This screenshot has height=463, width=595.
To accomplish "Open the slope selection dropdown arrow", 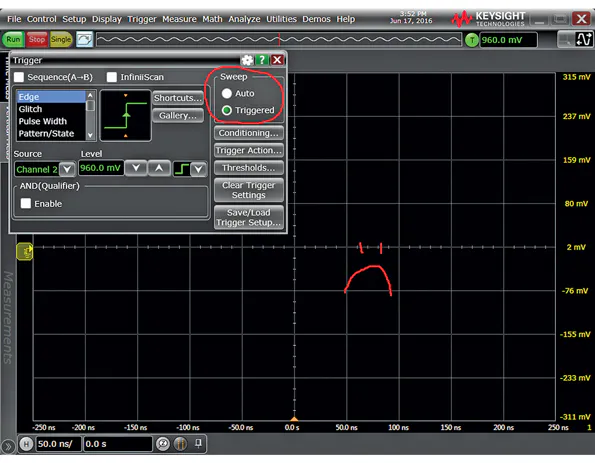I will (x=198, y=169).
